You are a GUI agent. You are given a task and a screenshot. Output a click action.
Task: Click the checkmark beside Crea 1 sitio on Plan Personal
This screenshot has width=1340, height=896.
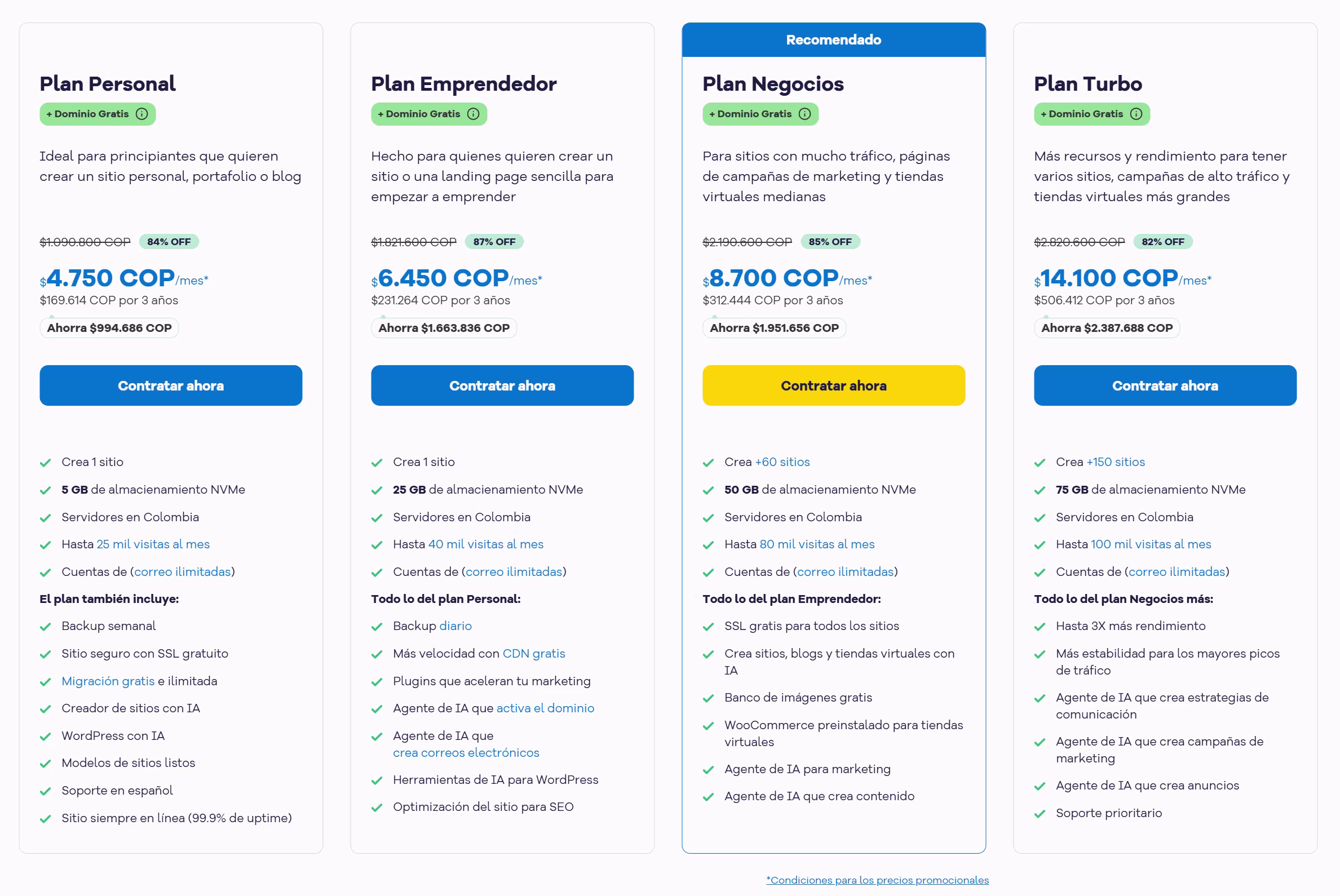[46, 462]
